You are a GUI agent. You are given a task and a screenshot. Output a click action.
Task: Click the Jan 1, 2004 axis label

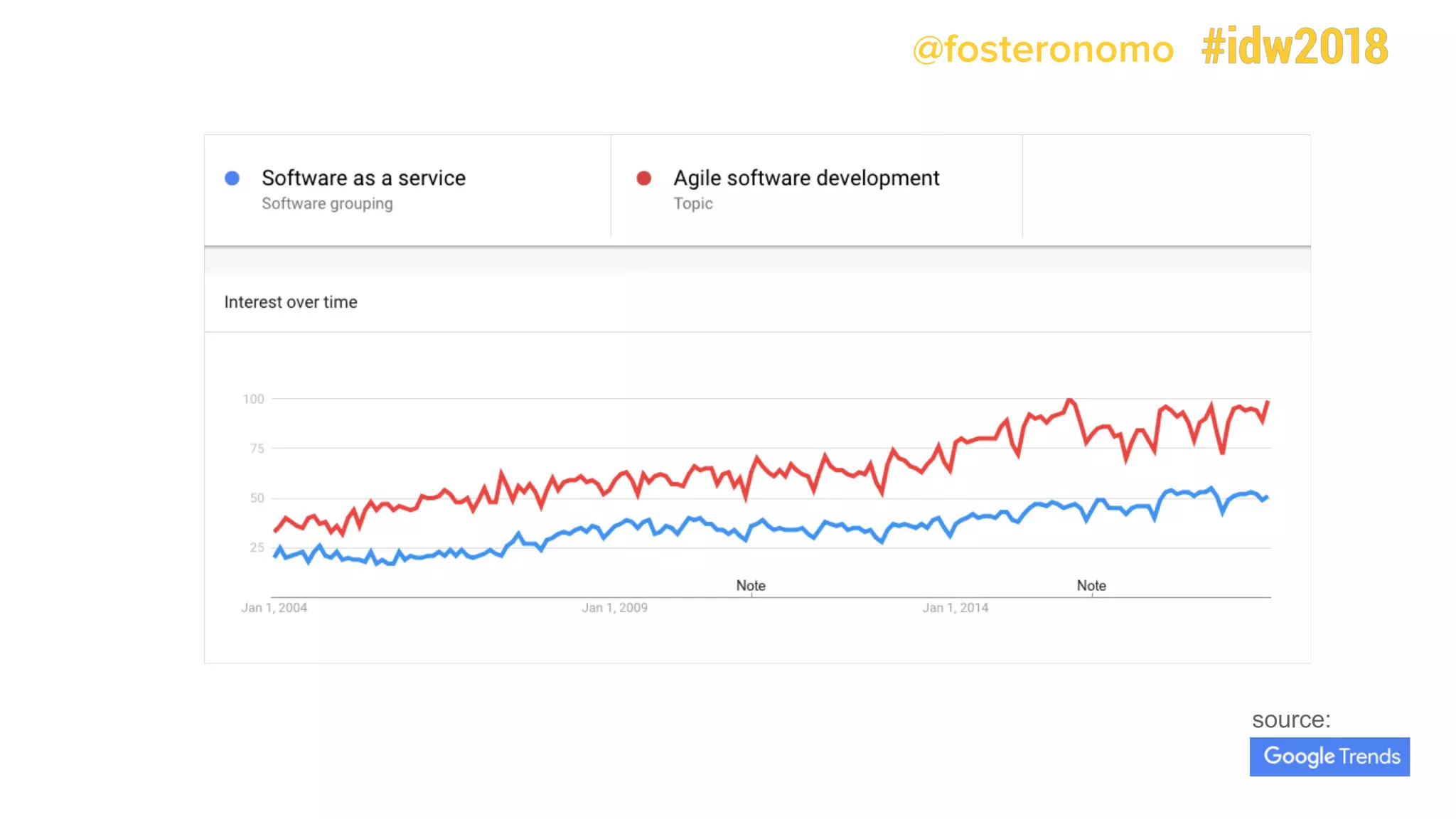[x=274, y=608]
